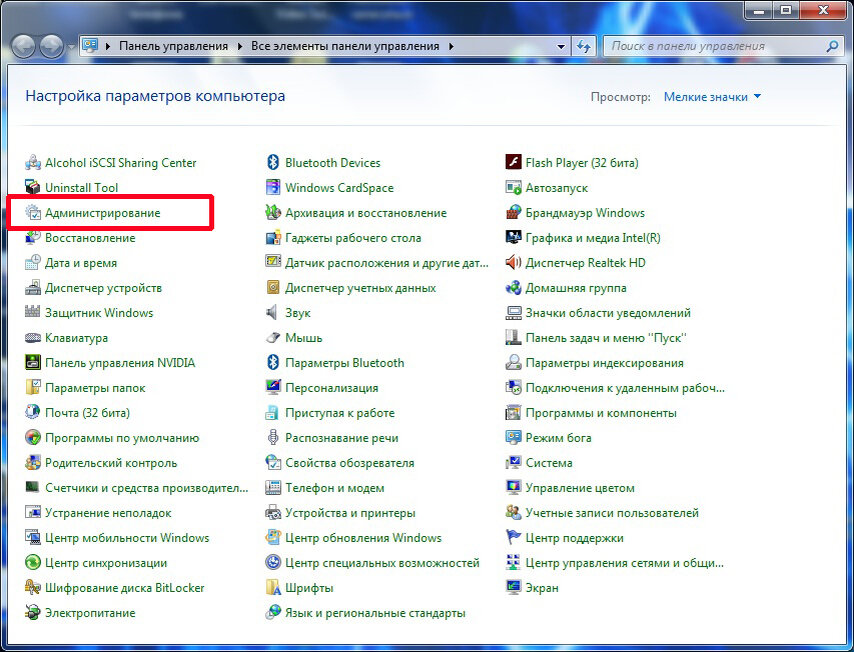
Task: Click the Звук speaker icon
Action: [272, 313]
